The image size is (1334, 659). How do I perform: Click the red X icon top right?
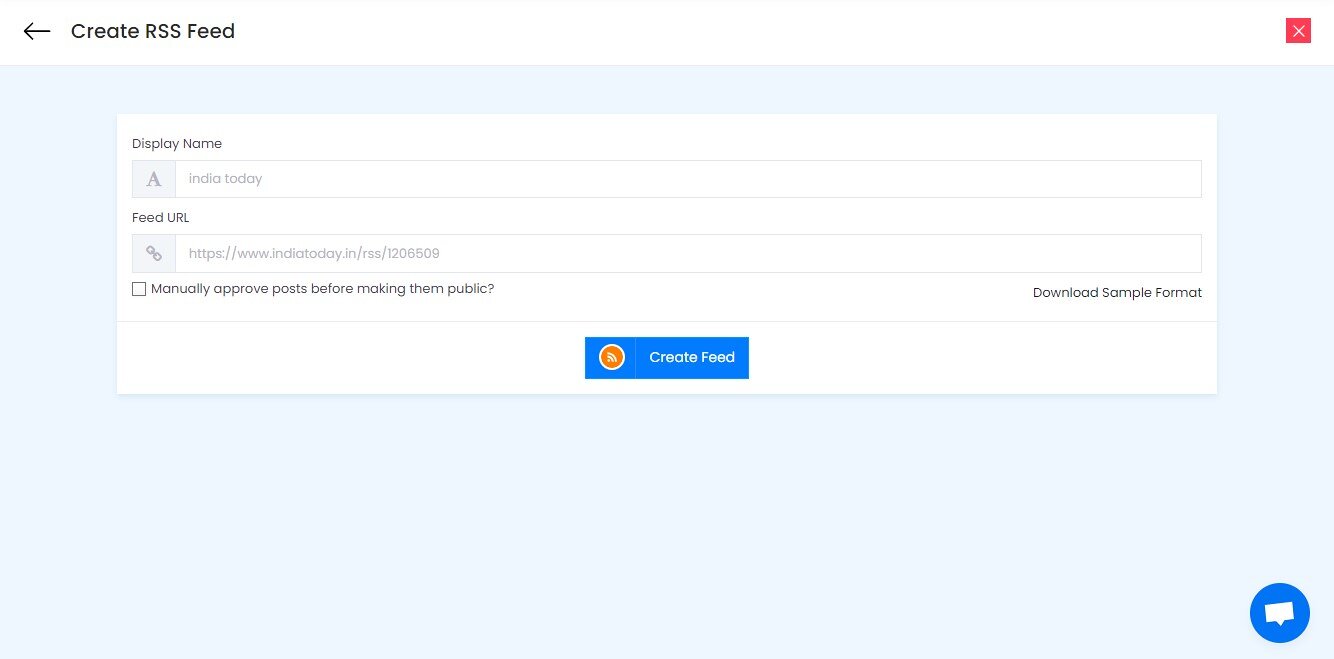coord(1298,31)
